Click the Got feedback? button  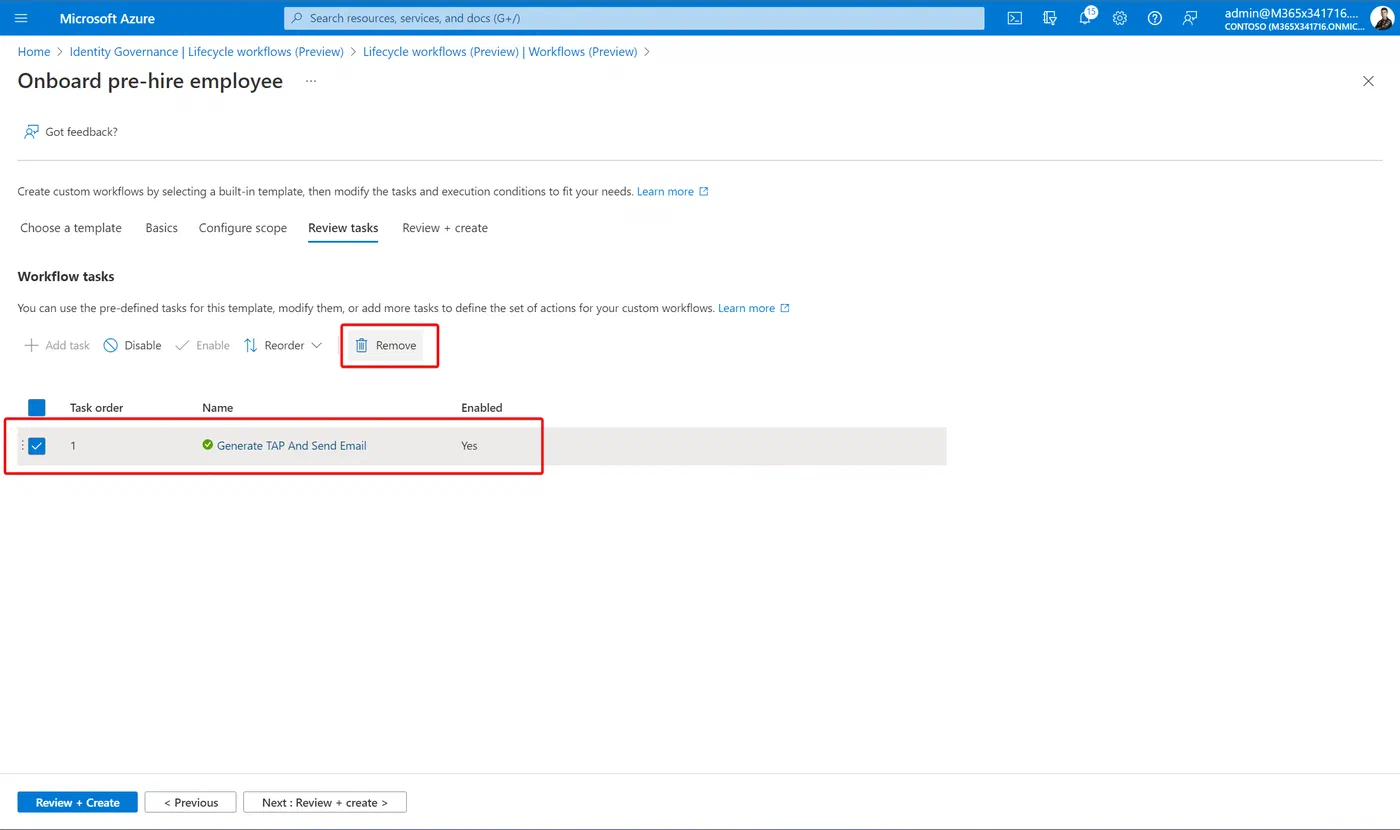point(71,132)
